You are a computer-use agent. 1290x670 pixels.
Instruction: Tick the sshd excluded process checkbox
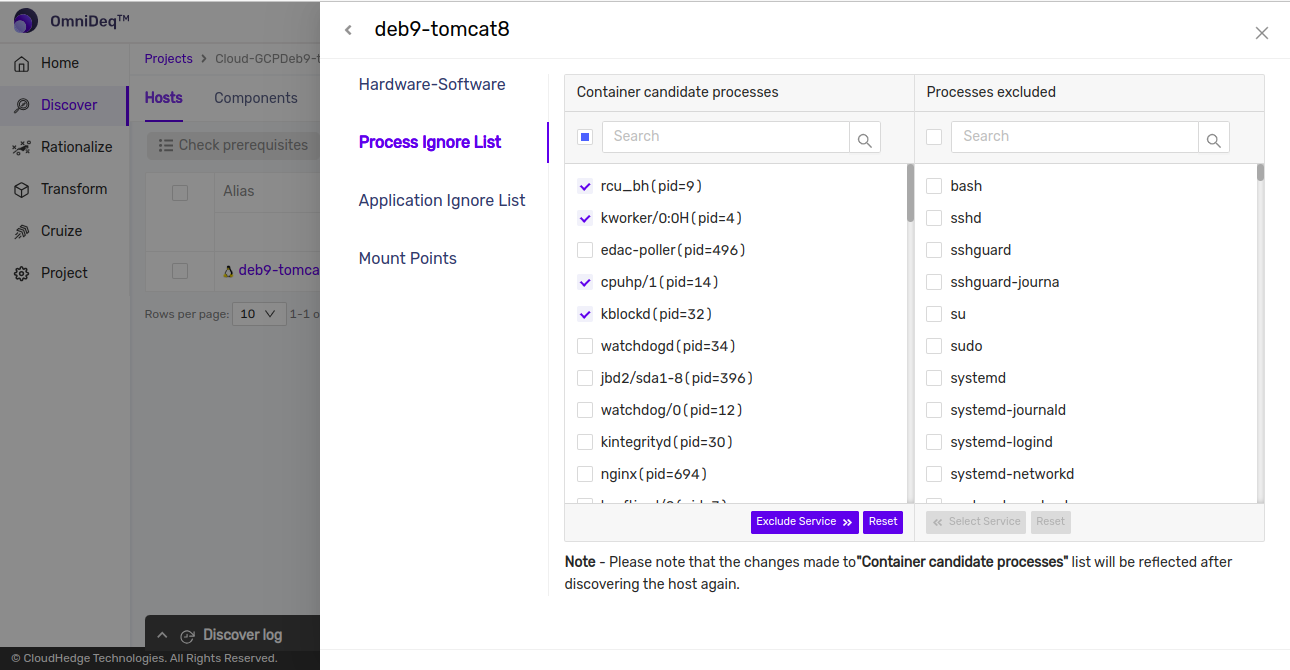coord(934,218)
